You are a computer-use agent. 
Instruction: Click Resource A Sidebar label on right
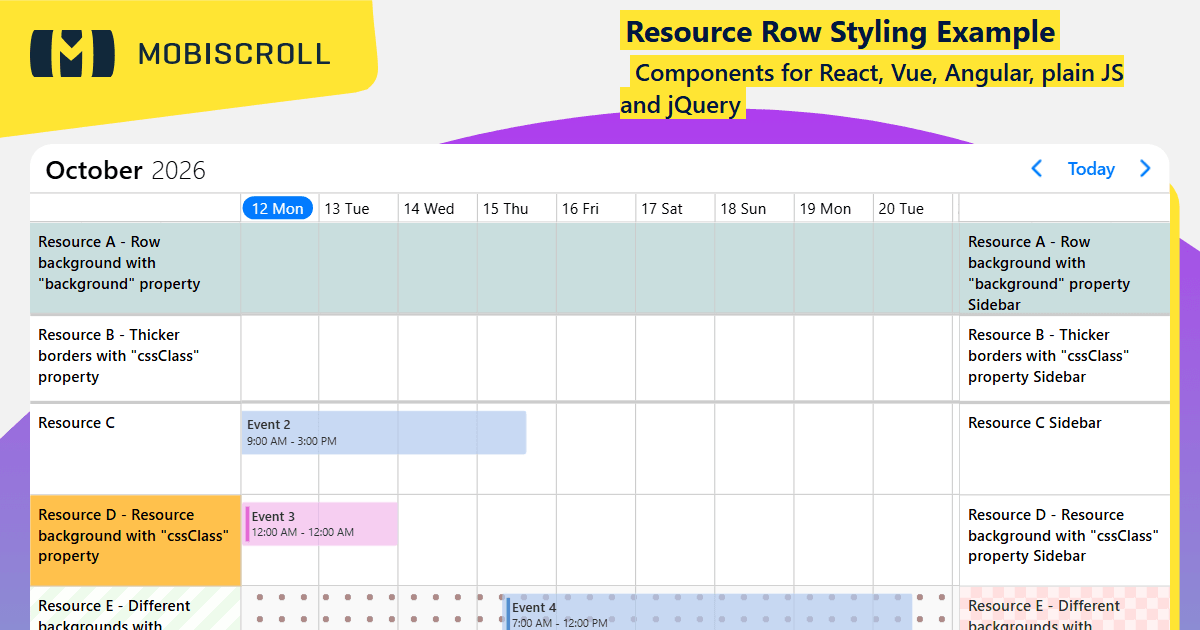[x=1064, y=268]
